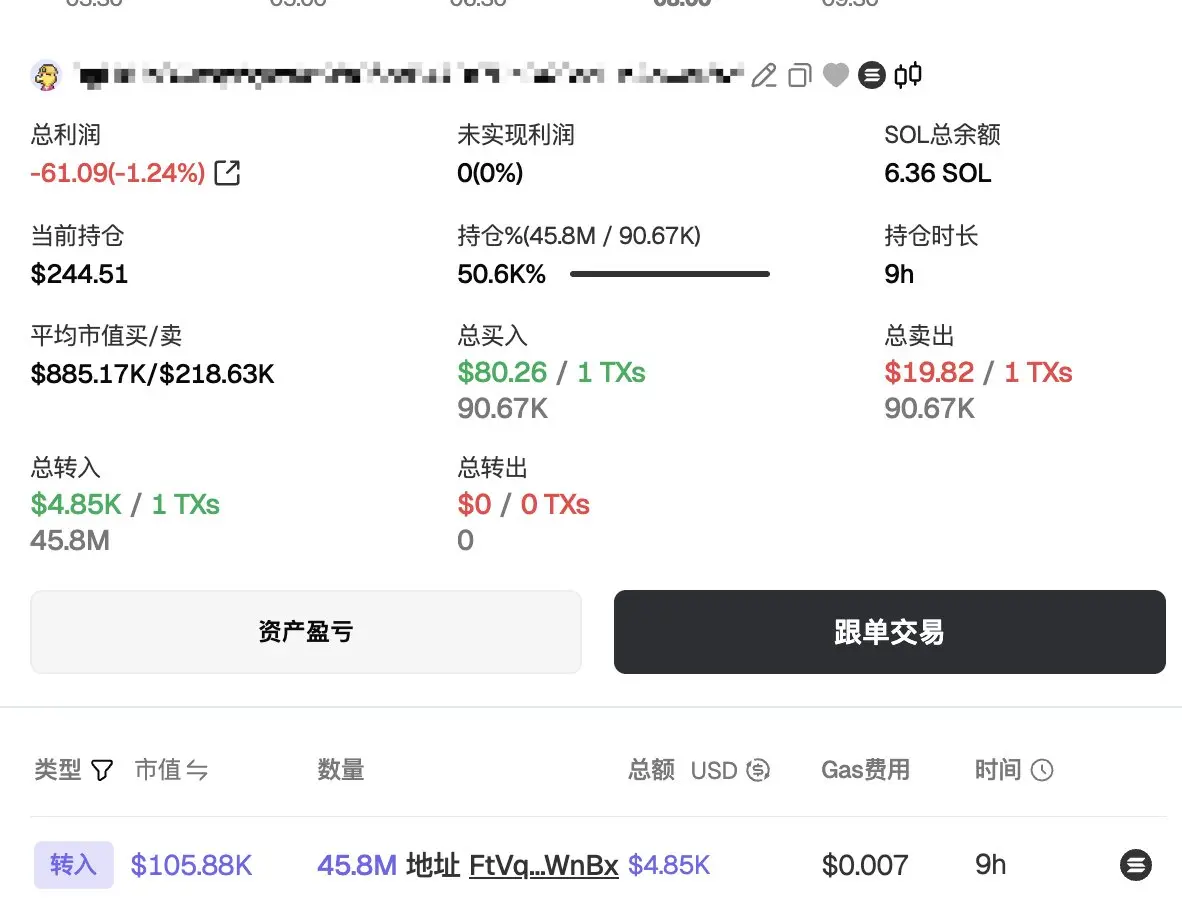Click the $105.88K market cap value
The height and width of the screenshot is (906, 1182).
click(191, 865)
